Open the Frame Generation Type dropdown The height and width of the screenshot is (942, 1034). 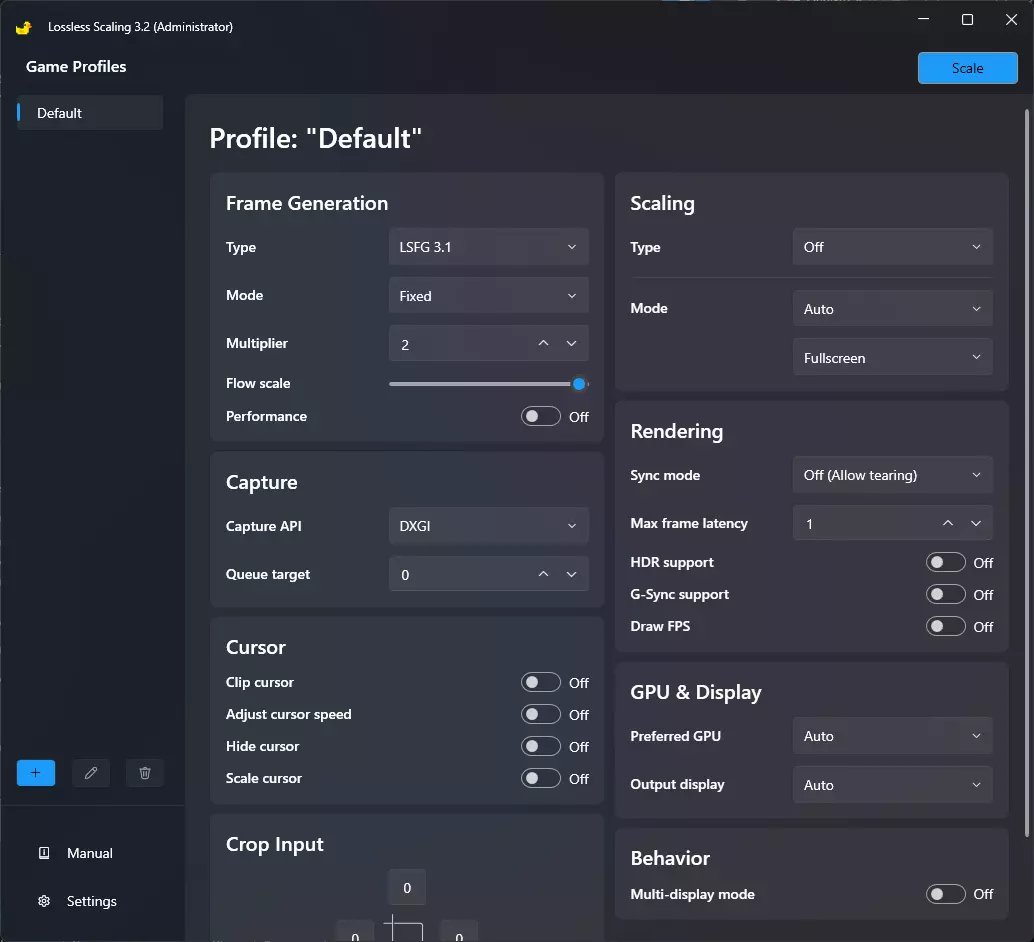pyautogui.click(x=488, y=247)
